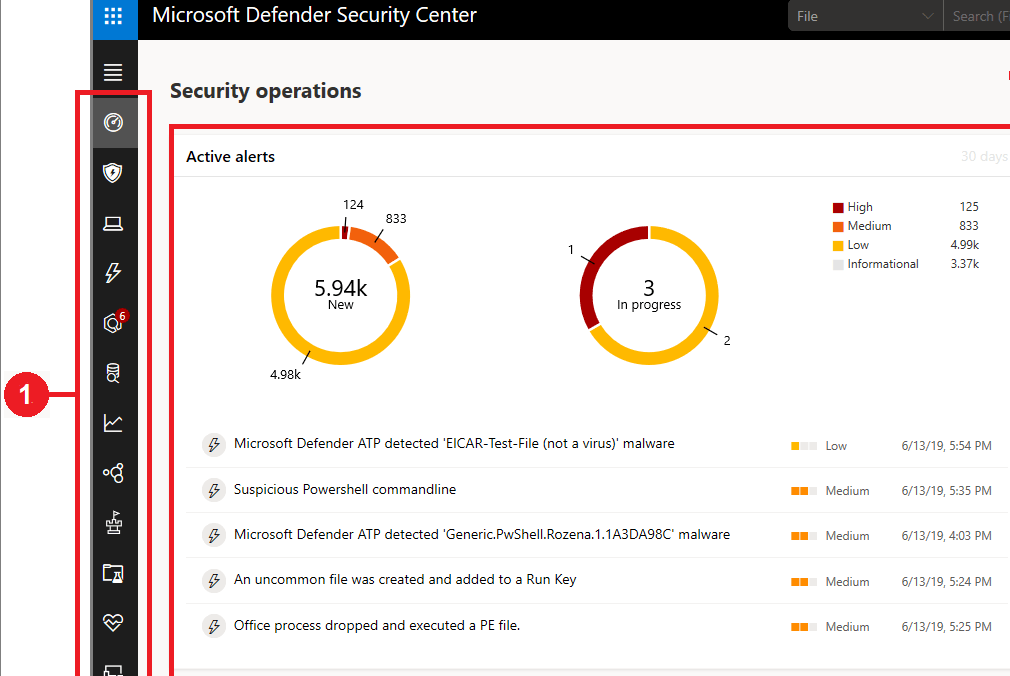Click the Informational count 3.37k in legend
The width and height of the screenshot is (1010, 676).
pos(965,264)
